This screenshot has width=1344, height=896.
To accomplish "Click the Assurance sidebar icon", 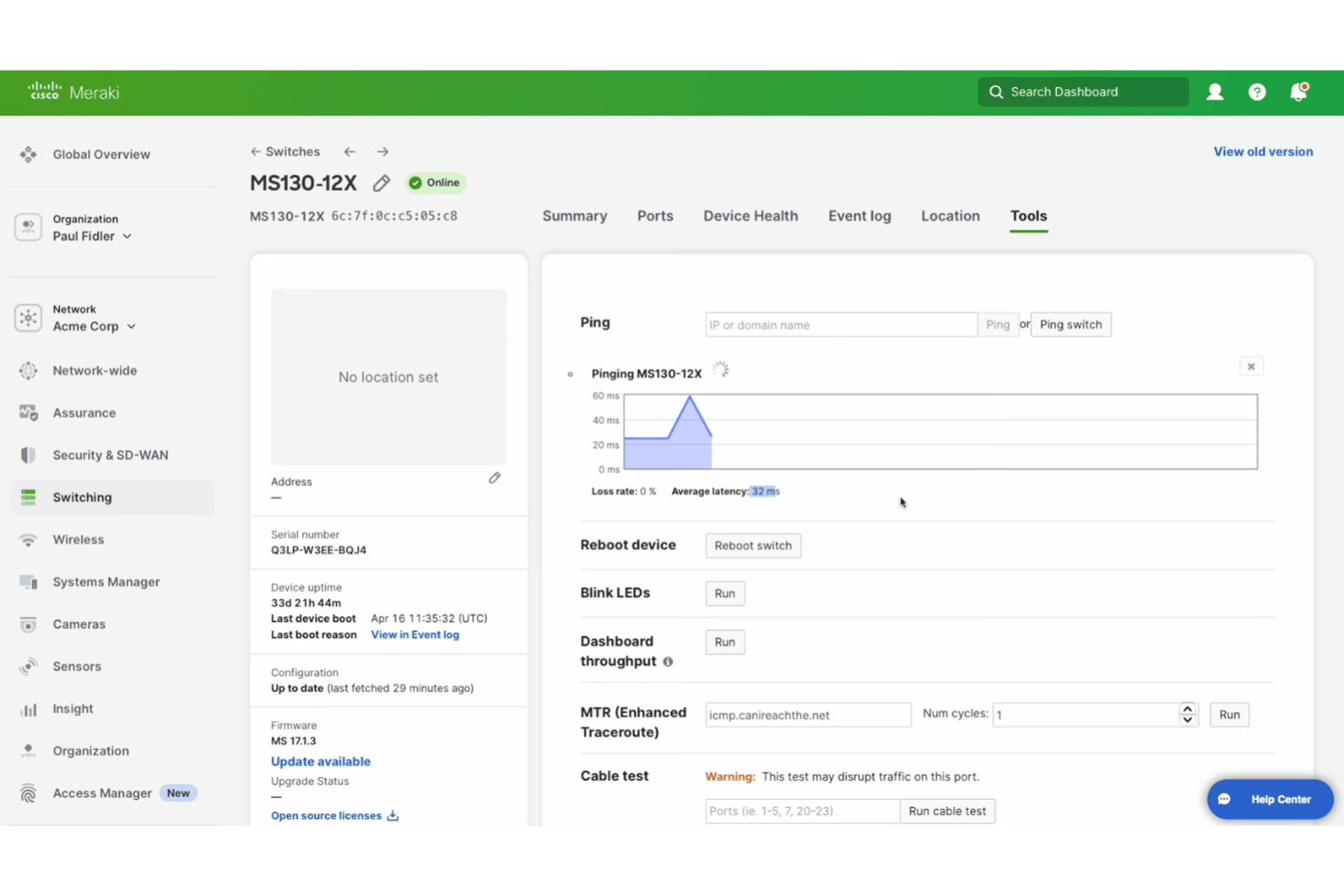I will (x=28, y=413).
